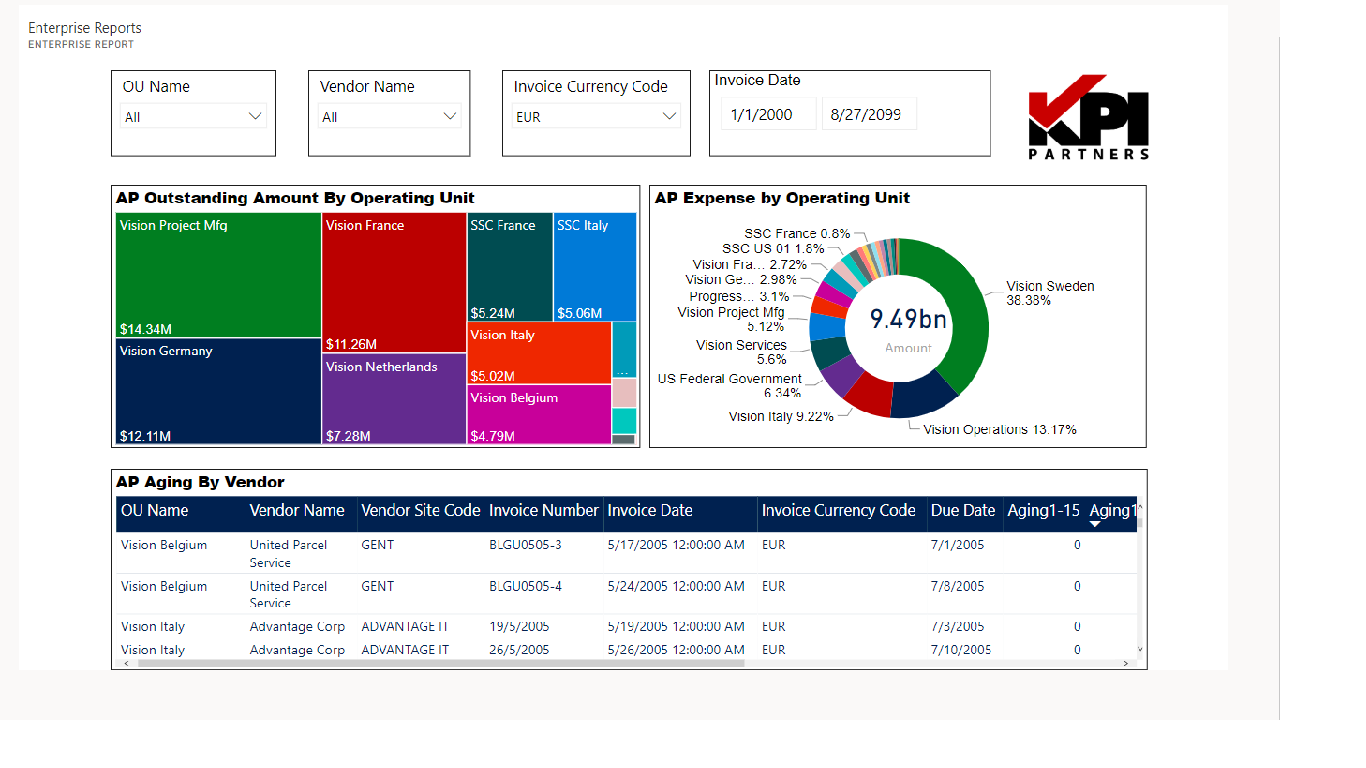
Task: Sort by Aging1-15 column header
Action: 1043,511
